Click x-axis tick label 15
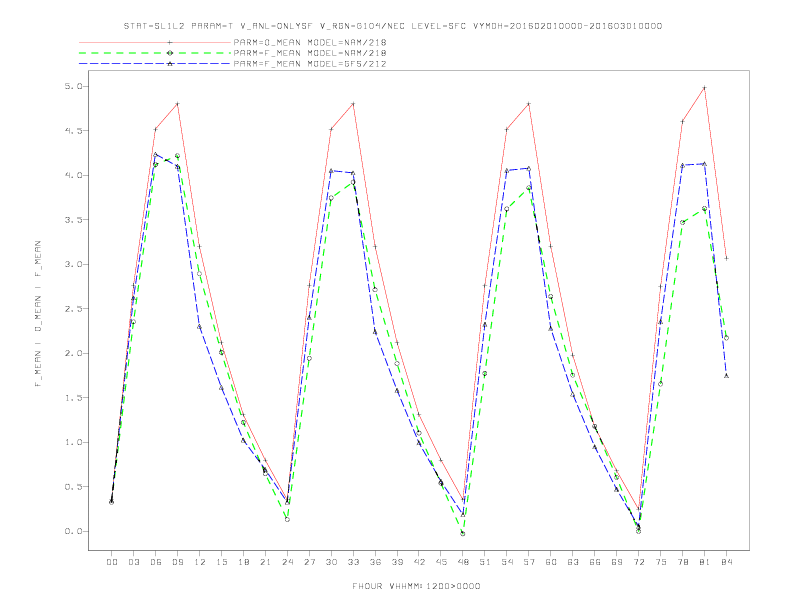This screenshot has height=612, width=792. [x=221, y=562]
